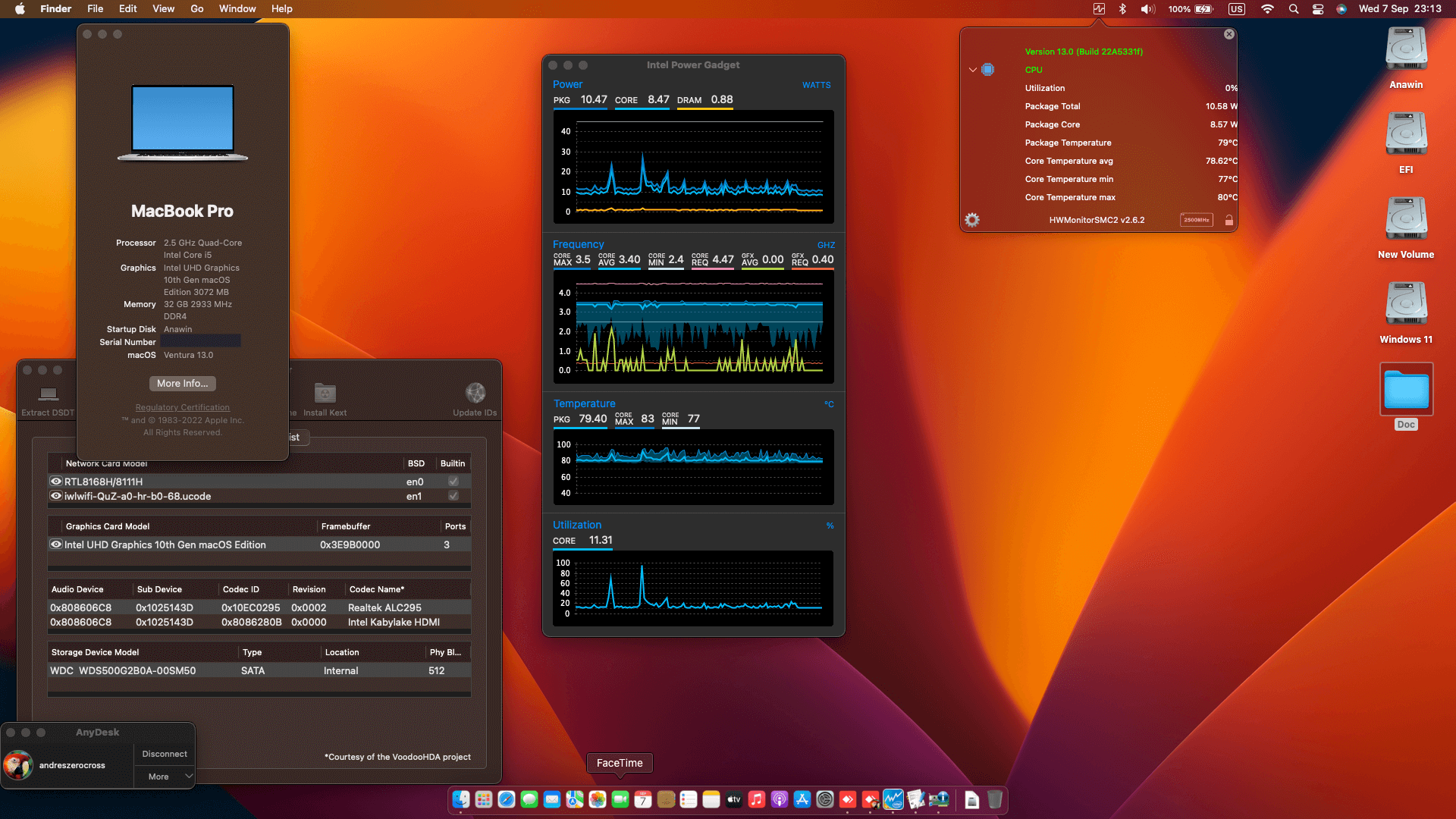
Task: Click the Intel Kabylake HDMI cell
Action: [394, 622]
